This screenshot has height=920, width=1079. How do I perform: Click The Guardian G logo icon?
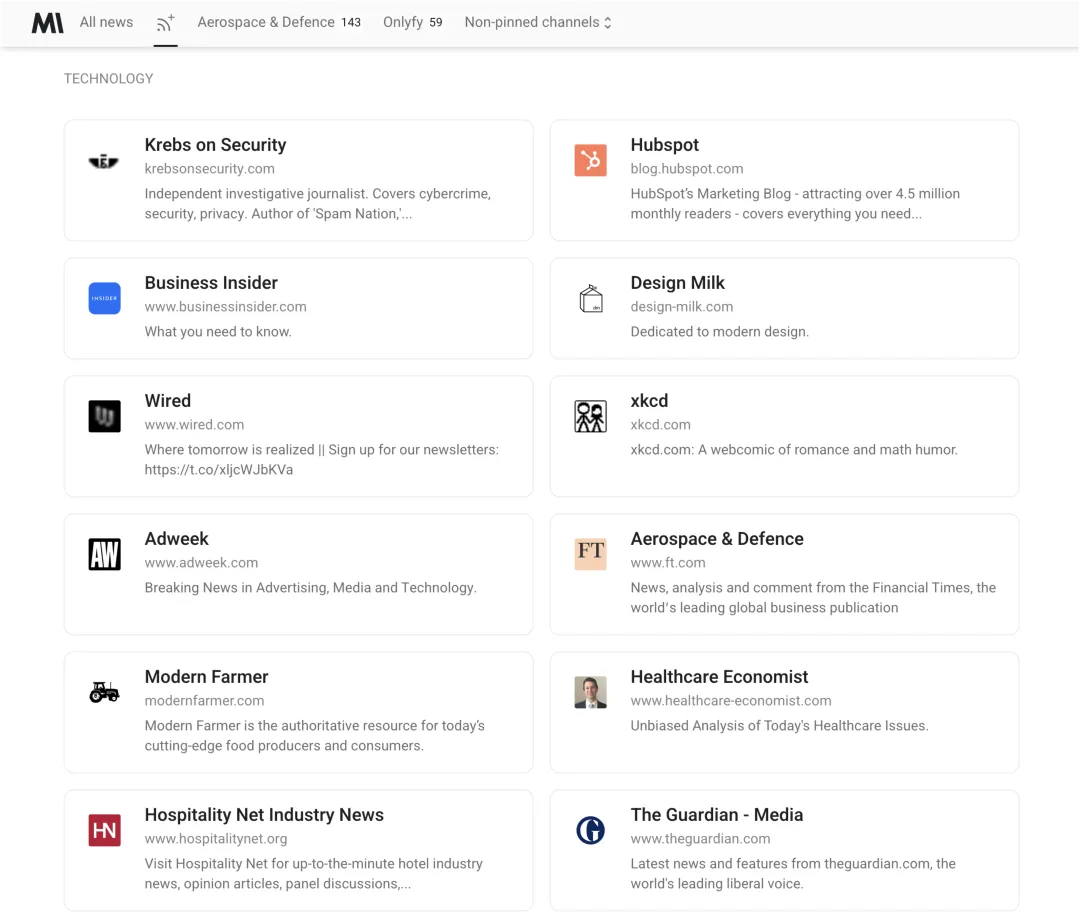[590, 831]
